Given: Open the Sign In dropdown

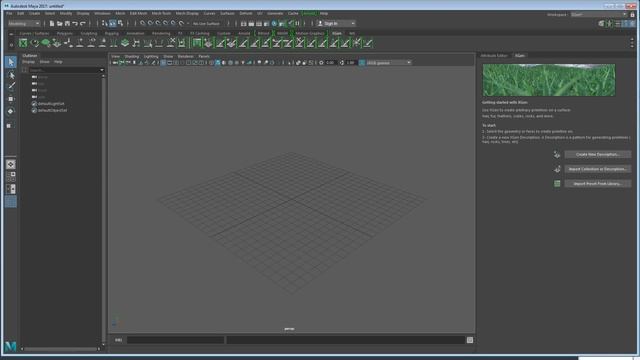Looking at the screenshot, I should pos(337,24).
